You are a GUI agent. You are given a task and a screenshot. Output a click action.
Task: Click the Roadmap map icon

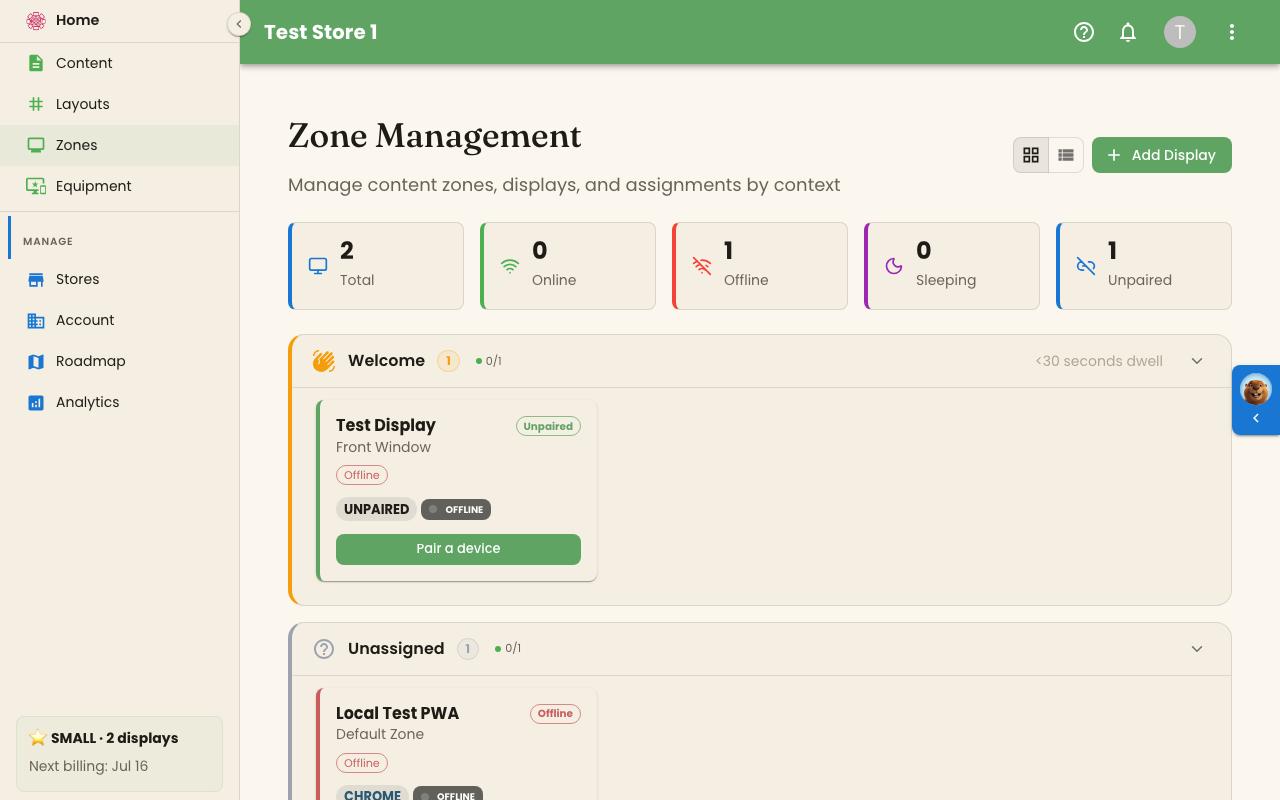36,361
